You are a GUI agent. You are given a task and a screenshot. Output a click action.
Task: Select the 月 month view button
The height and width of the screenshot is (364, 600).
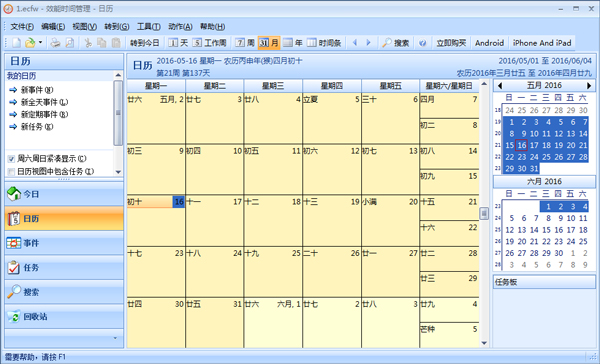(269, 43)
